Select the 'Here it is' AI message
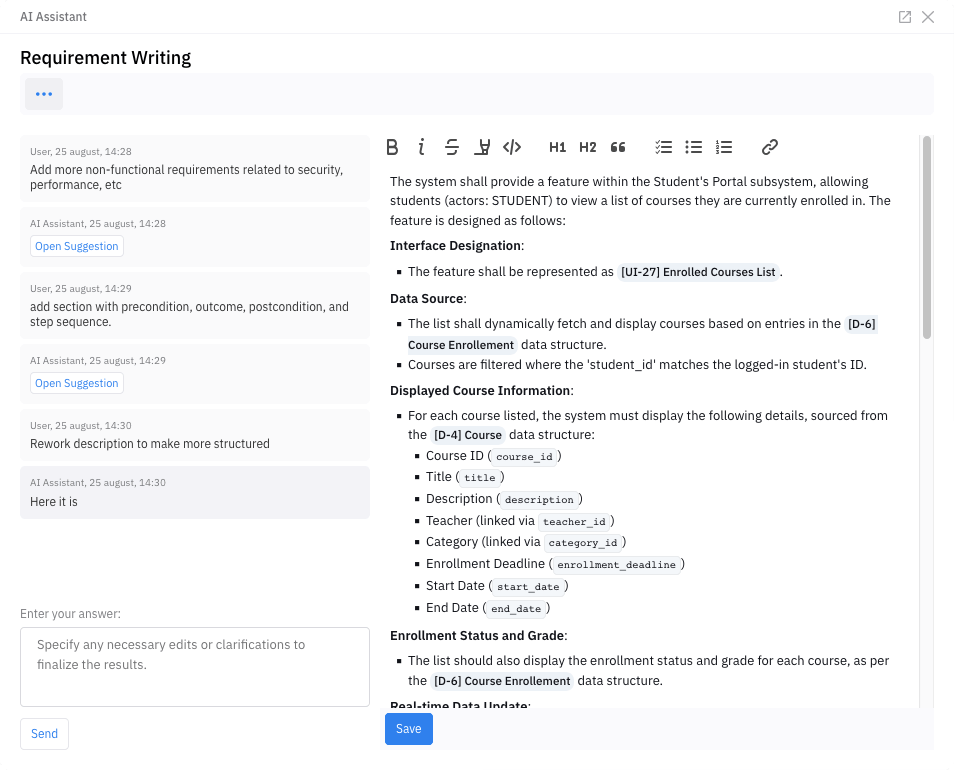 (195, 493)
